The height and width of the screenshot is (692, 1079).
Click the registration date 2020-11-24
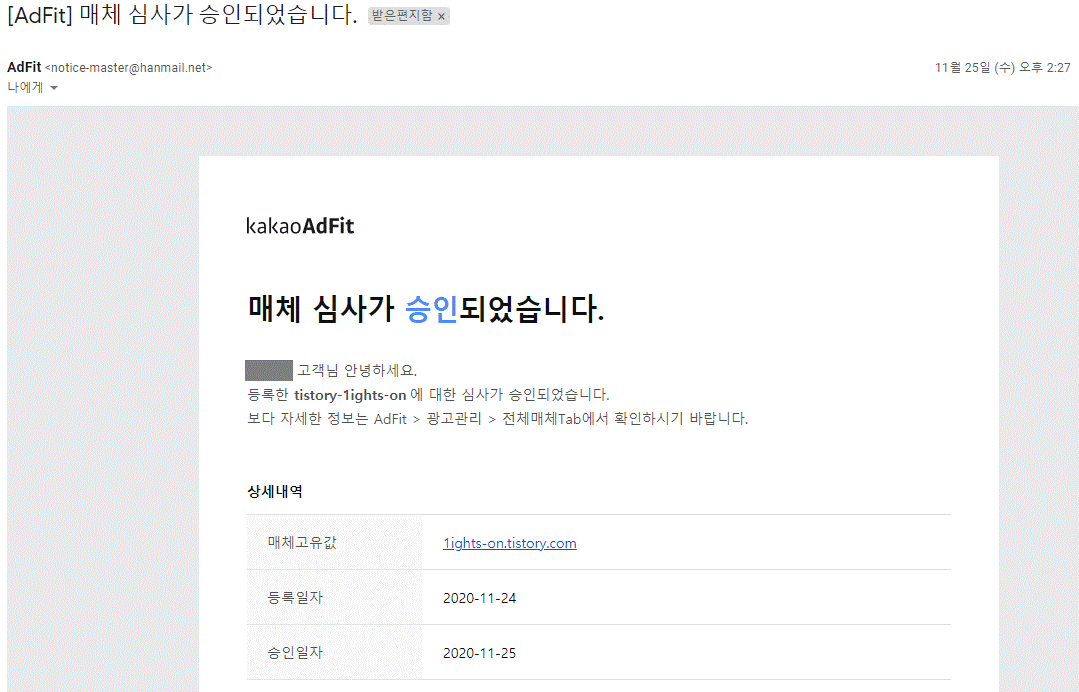[x=479, y=598]
